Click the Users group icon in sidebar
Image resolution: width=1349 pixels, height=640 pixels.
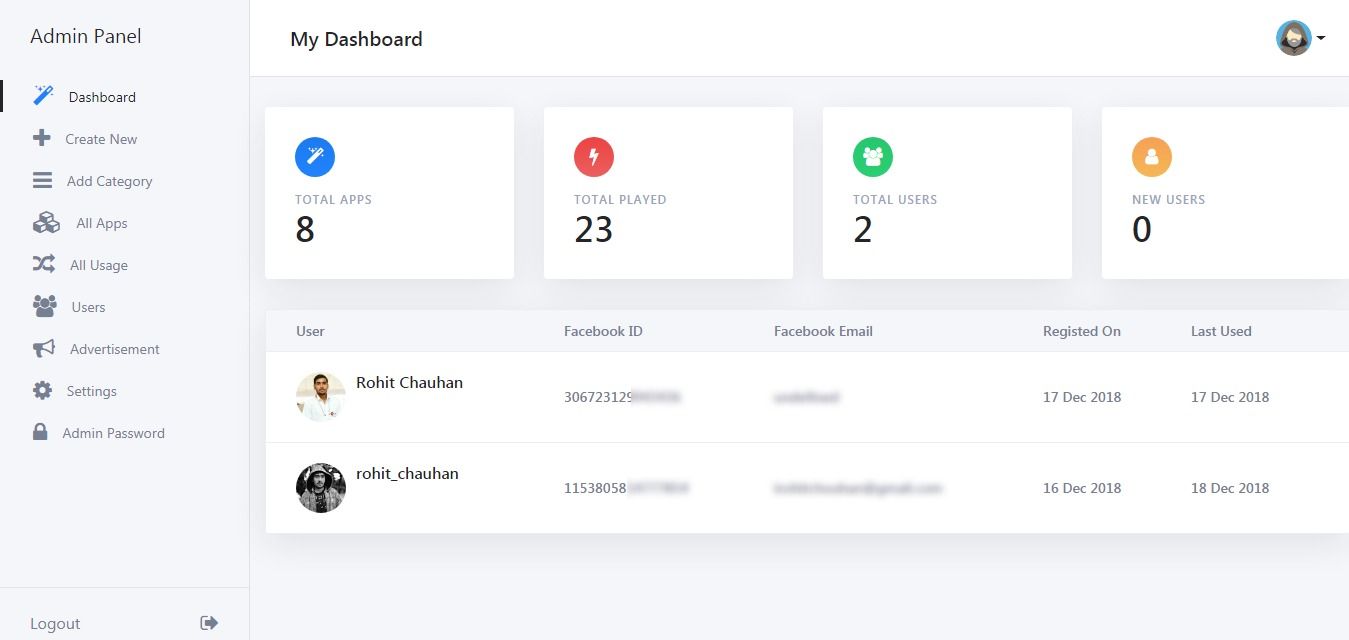click(45, 306)
